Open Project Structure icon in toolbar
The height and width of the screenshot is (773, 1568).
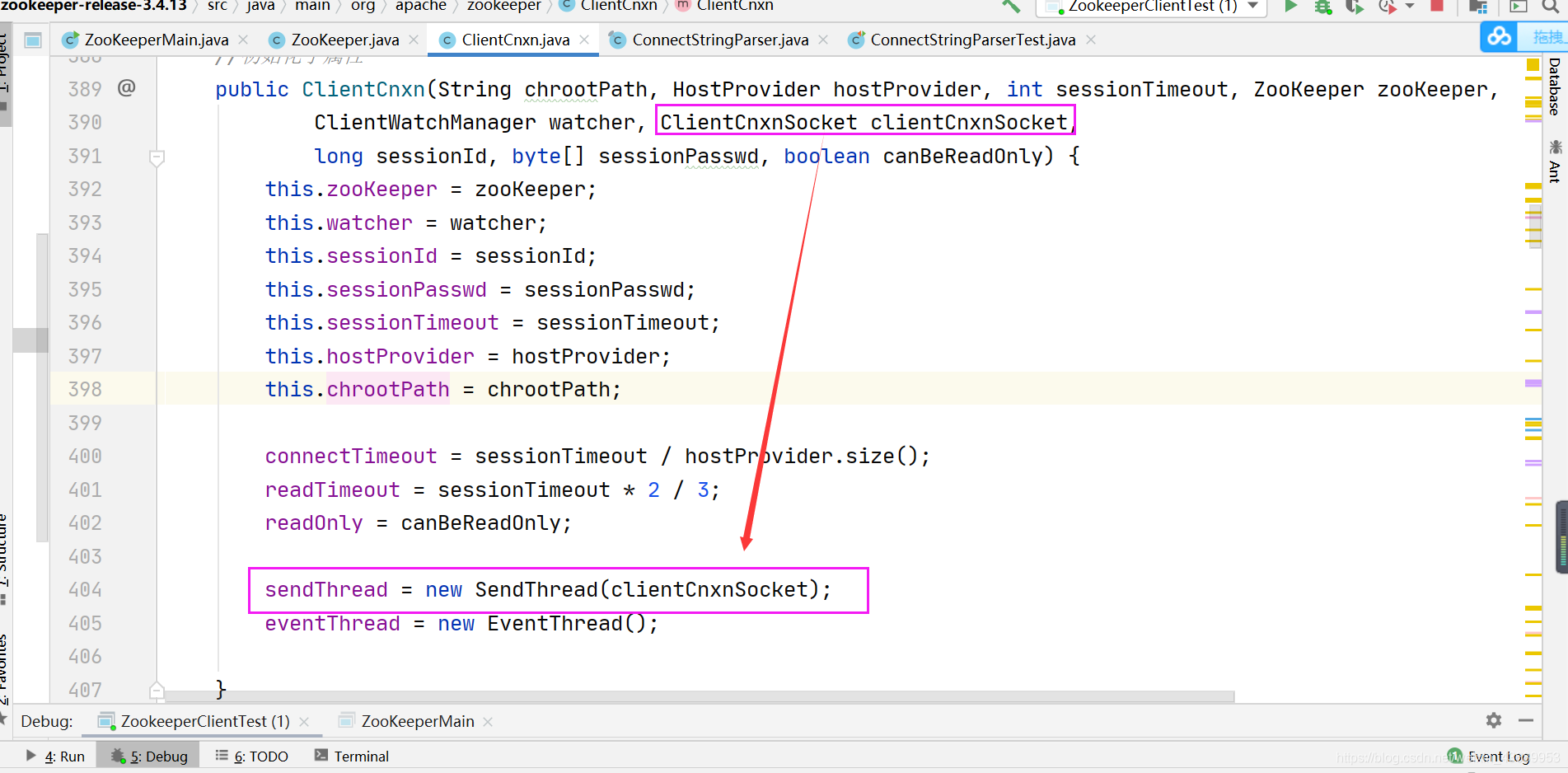click(1478, 7)
